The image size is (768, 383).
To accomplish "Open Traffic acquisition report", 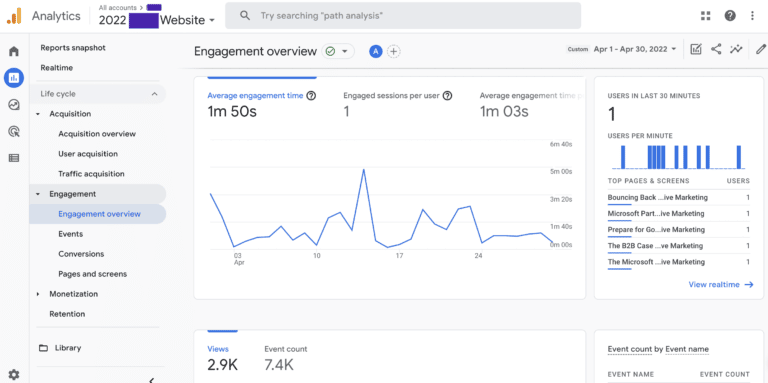I will point(91,174).
